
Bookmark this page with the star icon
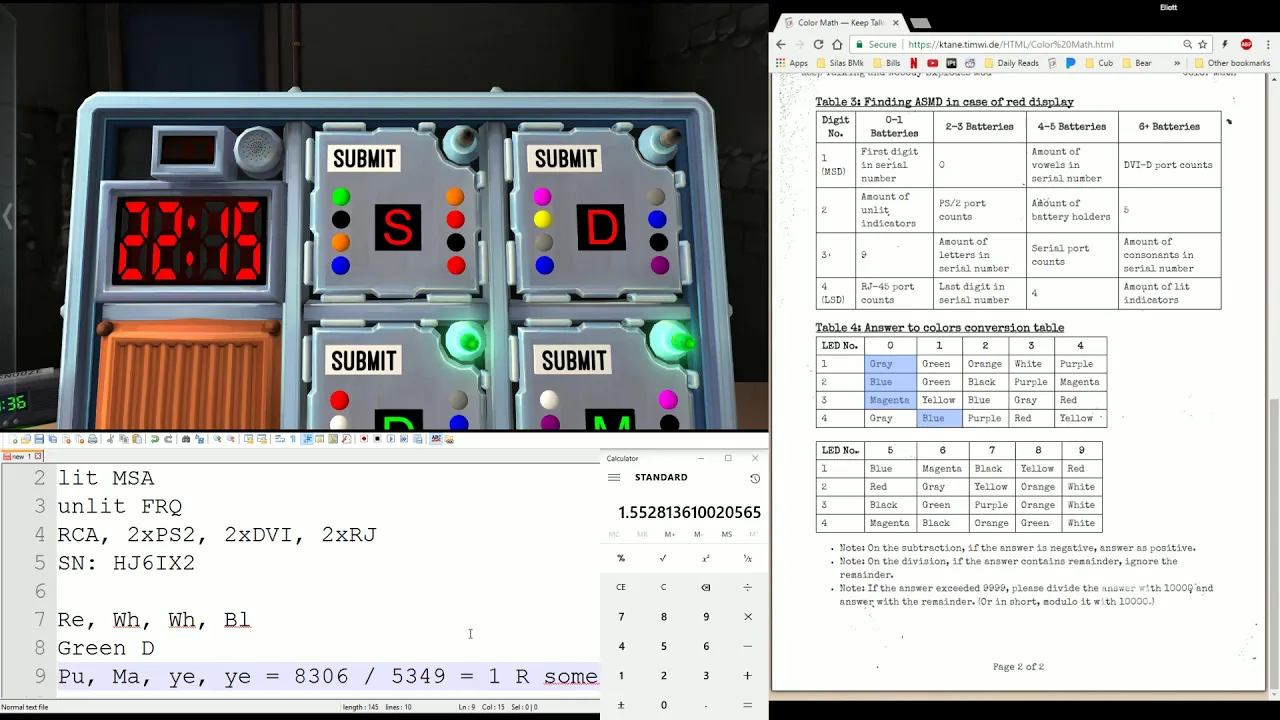coord(1202,44)
